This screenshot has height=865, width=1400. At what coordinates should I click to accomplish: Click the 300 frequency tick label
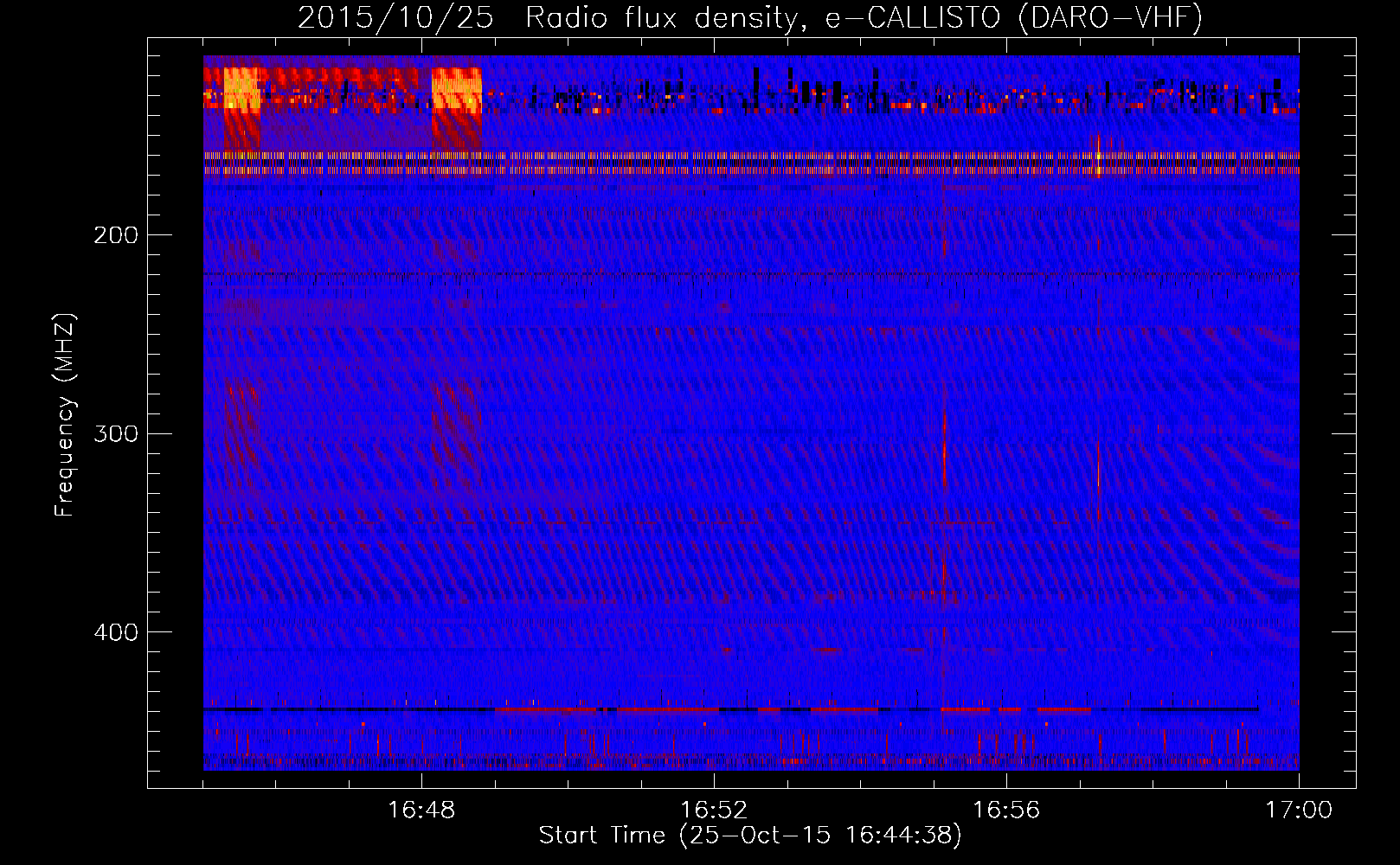(x=116, y=433)
